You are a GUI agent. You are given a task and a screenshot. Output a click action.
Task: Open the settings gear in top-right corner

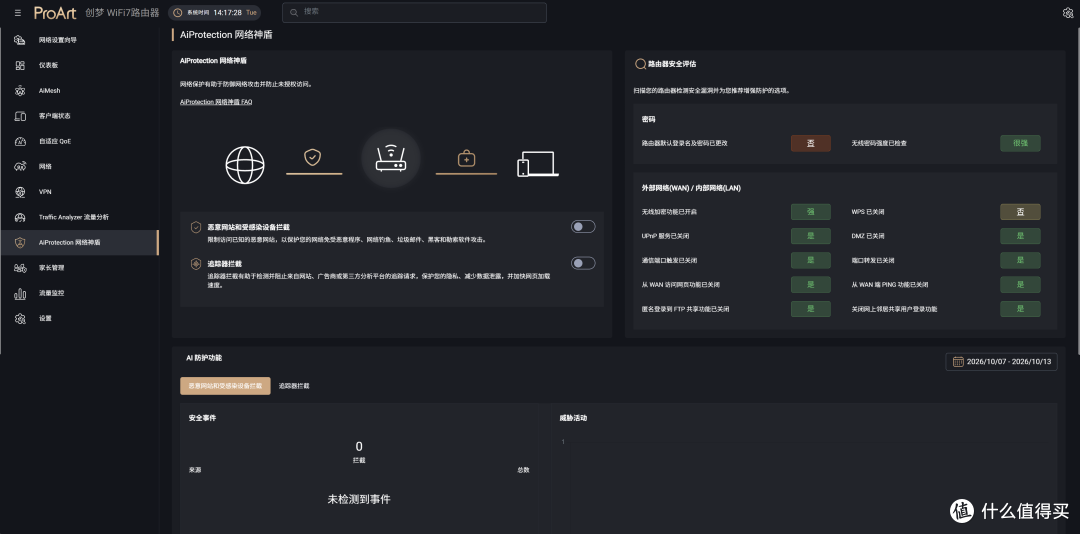tap(1068, 12)
